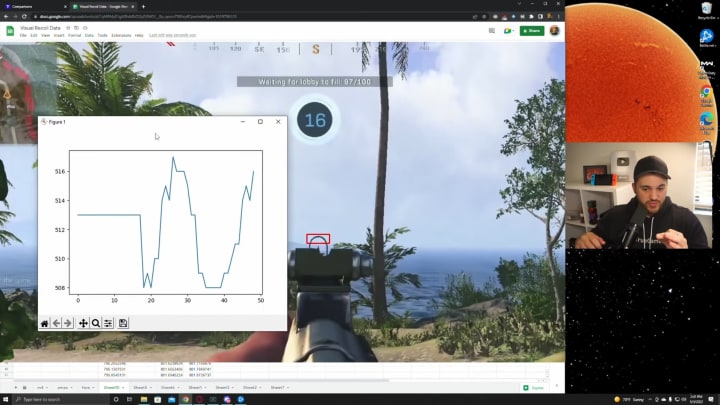Click the Save figure icon in Figure 1
Viewport: 720px width, 405px height.
pyautogui.click(x=123, y=323)
